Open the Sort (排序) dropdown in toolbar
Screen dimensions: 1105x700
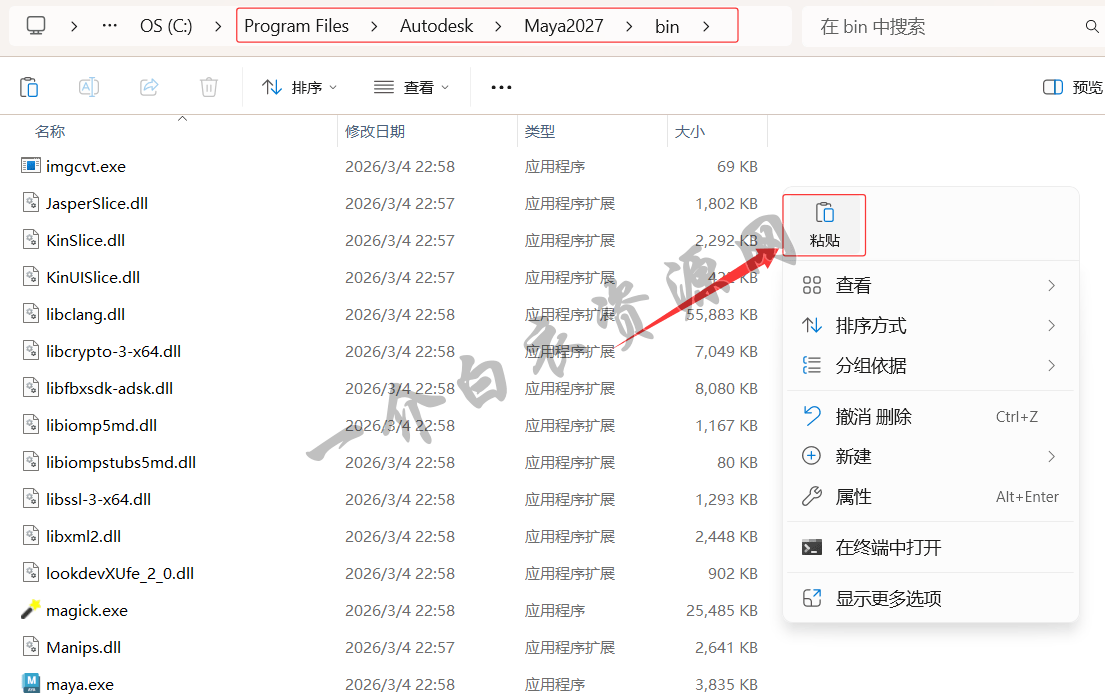pyautogui.click(x=299, y=87)
